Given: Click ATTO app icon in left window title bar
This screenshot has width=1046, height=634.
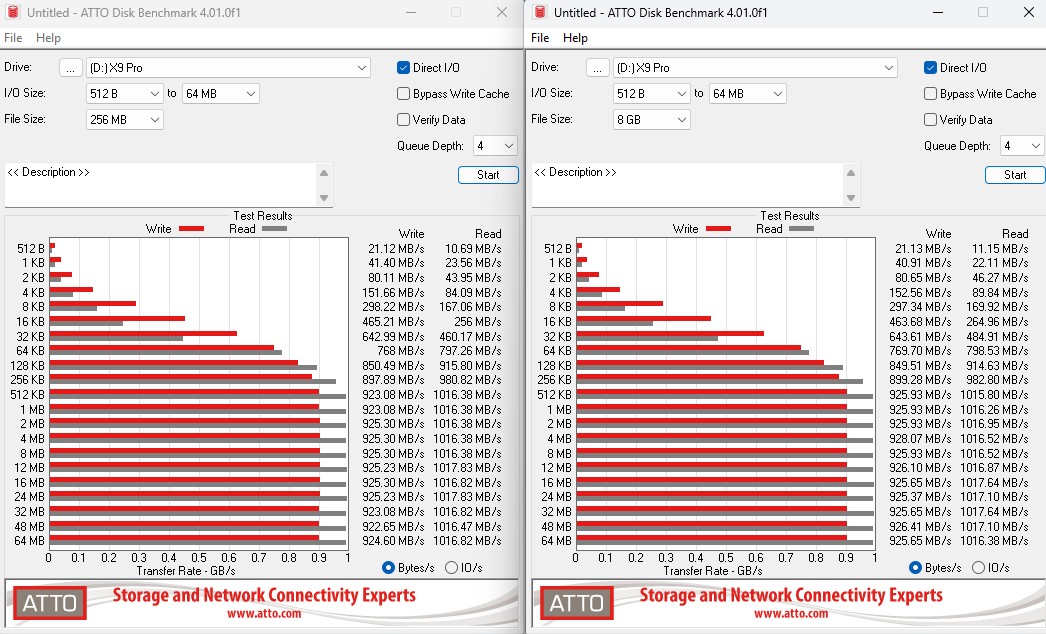Looking at the screenshot, I should click(x=12, y=12).
